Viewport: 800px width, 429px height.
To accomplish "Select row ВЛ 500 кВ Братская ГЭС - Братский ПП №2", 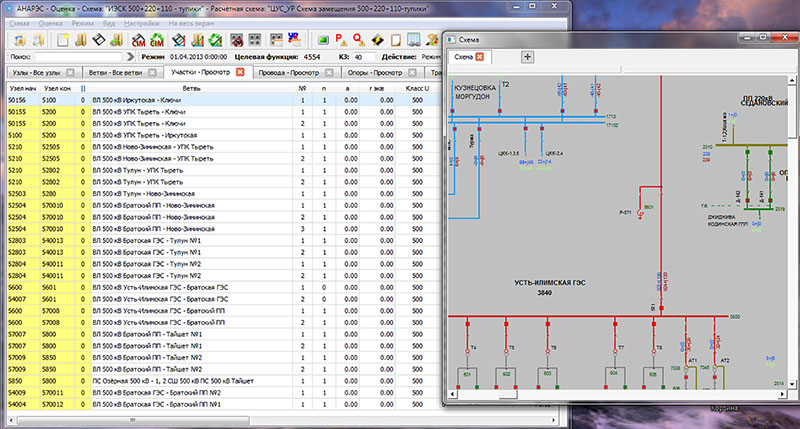I will (223, 393).
